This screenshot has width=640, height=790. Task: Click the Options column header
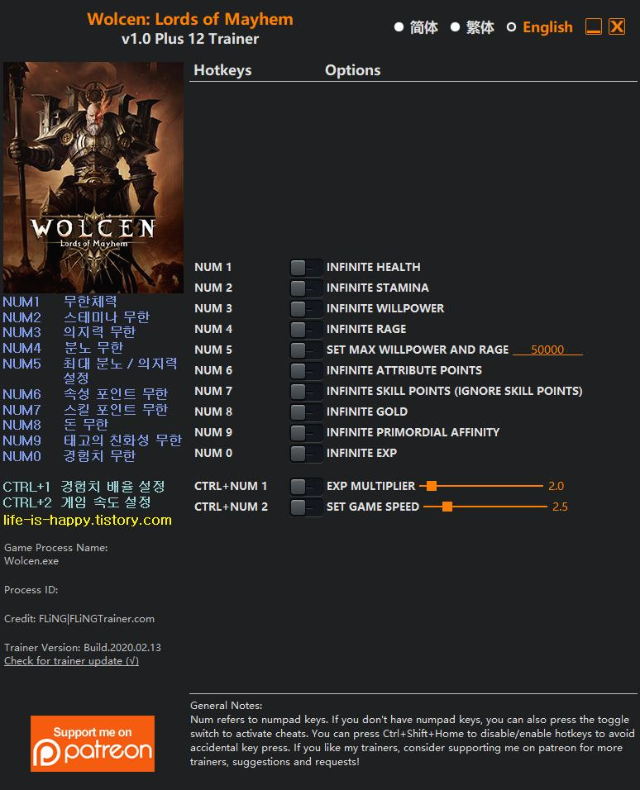(x=353, y=70)
